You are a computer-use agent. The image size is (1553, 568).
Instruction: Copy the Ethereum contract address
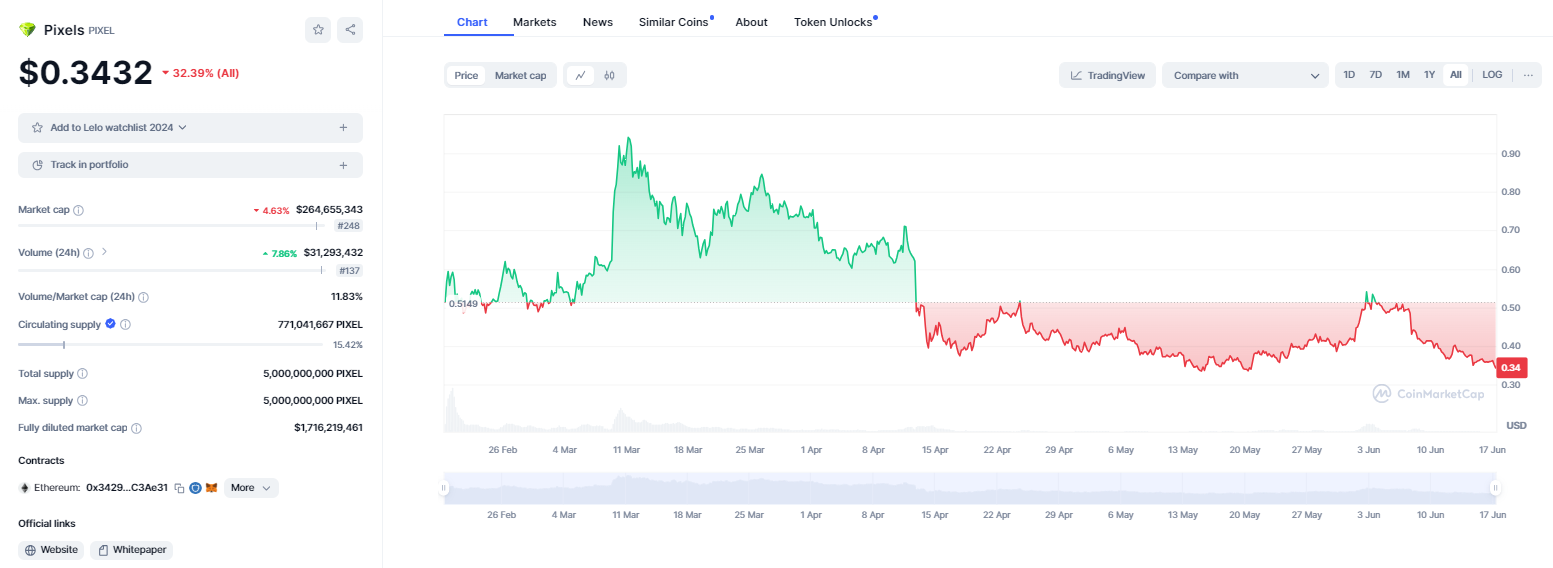(x=180, y=488)
